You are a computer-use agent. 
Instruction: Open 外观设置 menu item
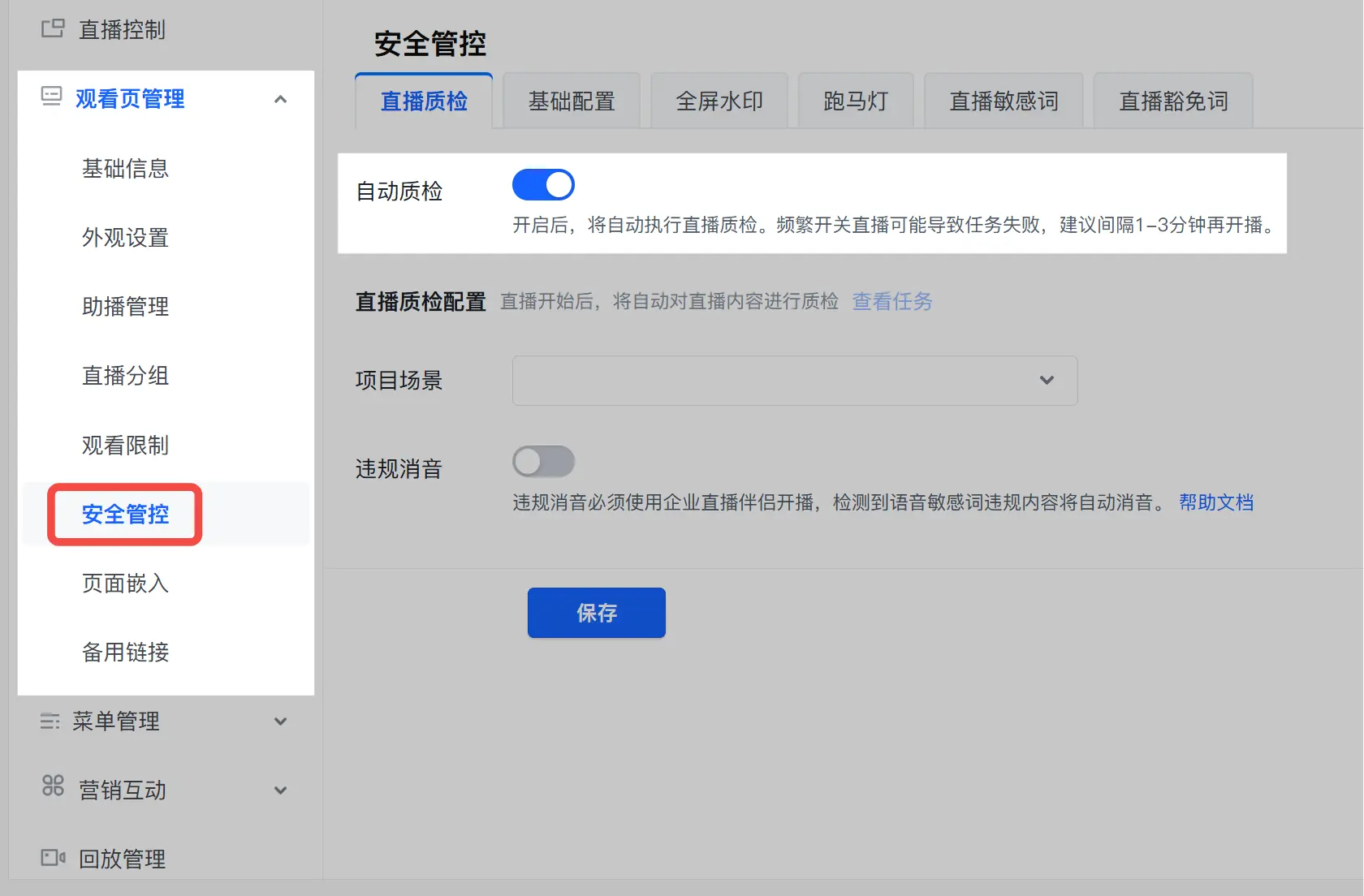[125, 237]
